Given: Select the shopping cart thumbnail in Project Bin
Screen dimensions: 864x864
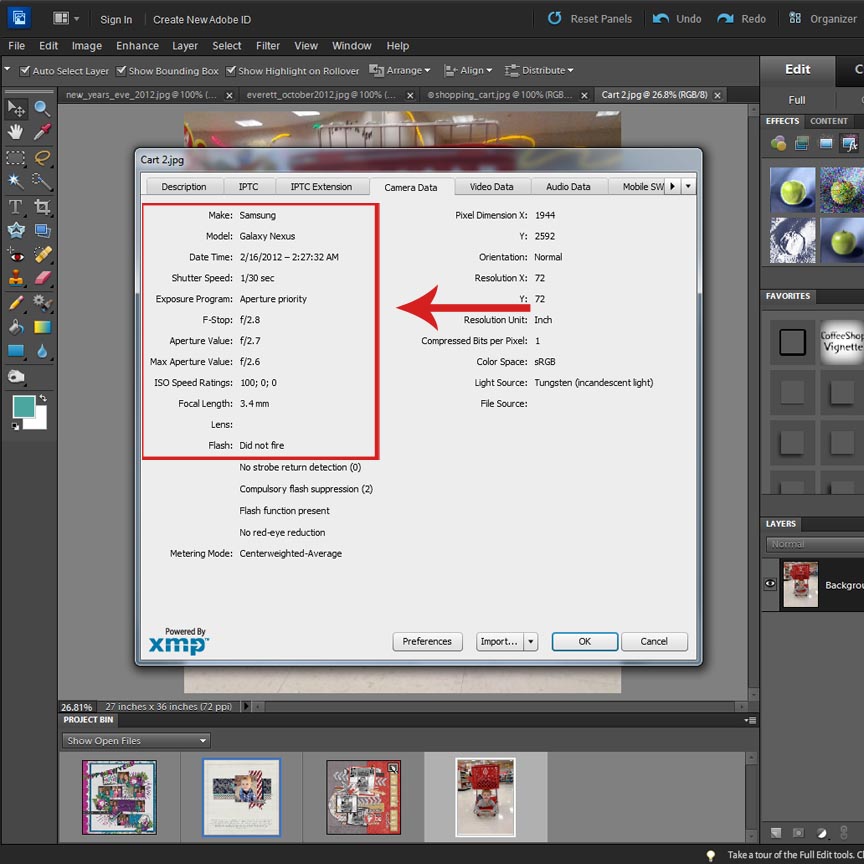Looking at the screenshot, I should click(x=485, y=797).
